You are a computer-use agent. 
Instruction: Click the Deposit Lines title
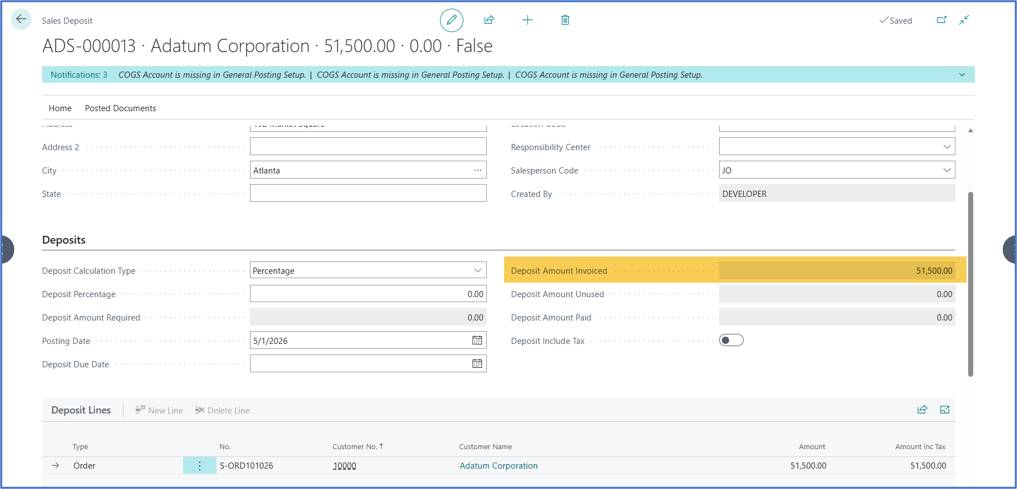click(x=81, y=410)
